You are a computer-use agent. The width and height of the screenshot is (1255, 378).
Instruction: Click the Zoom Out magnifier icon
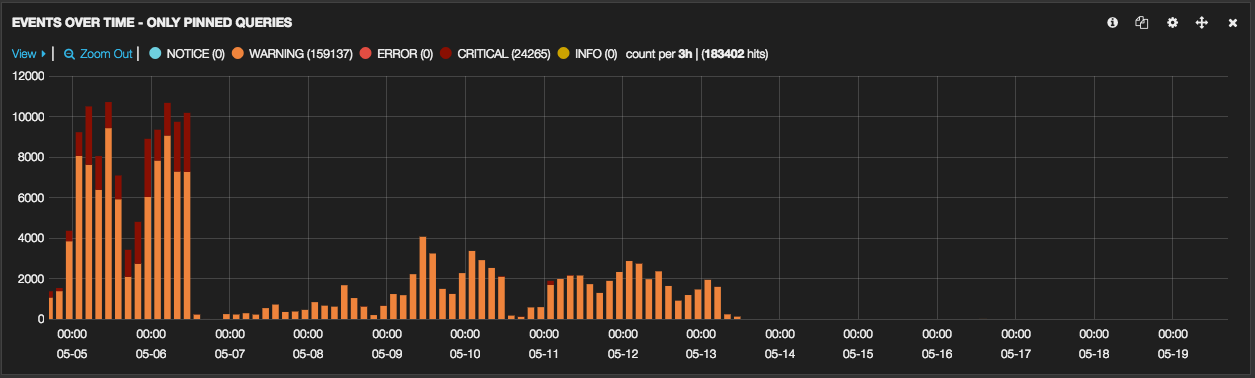pos(69,54)
